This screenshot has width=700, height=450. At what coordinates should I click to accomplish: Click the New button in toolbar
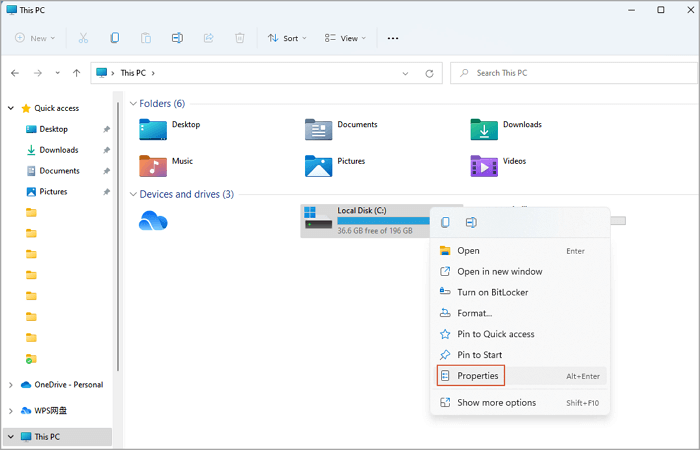click(x=34, y=38)
